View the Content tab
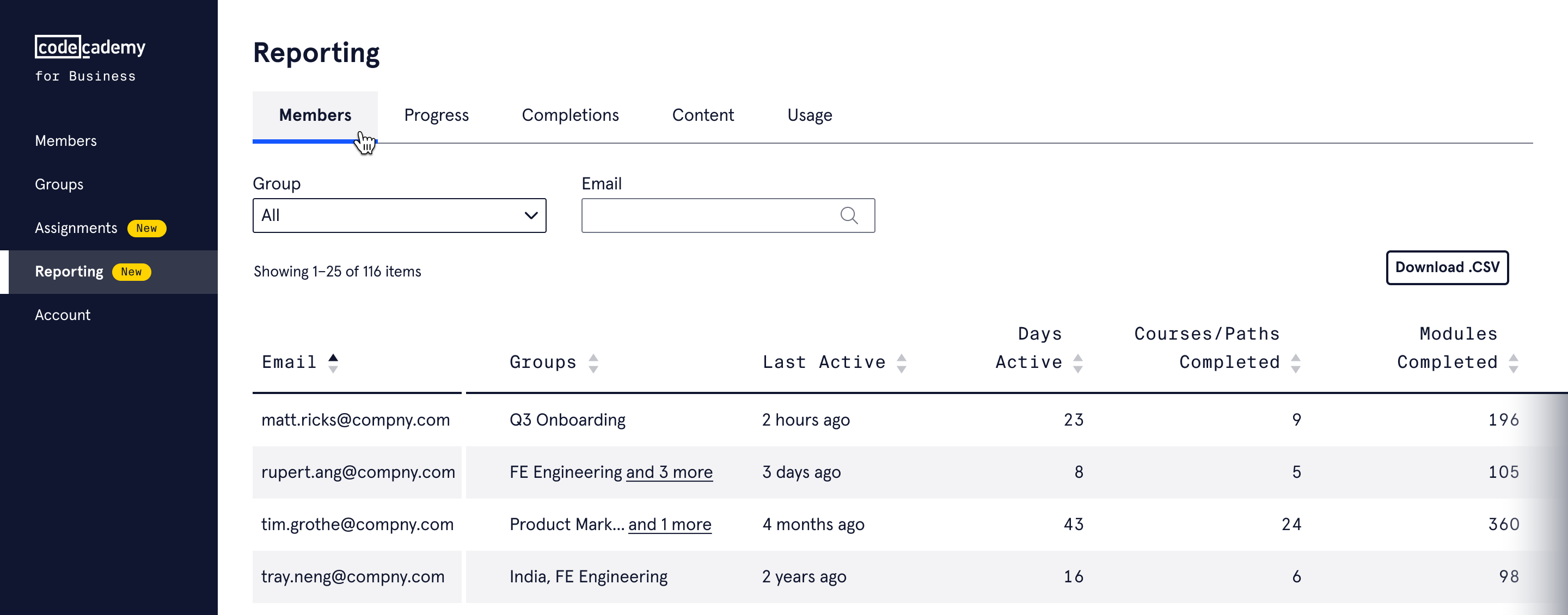The height and width of the screenshot is (615, 1568). pyautogui.click(x=702, y=115)
